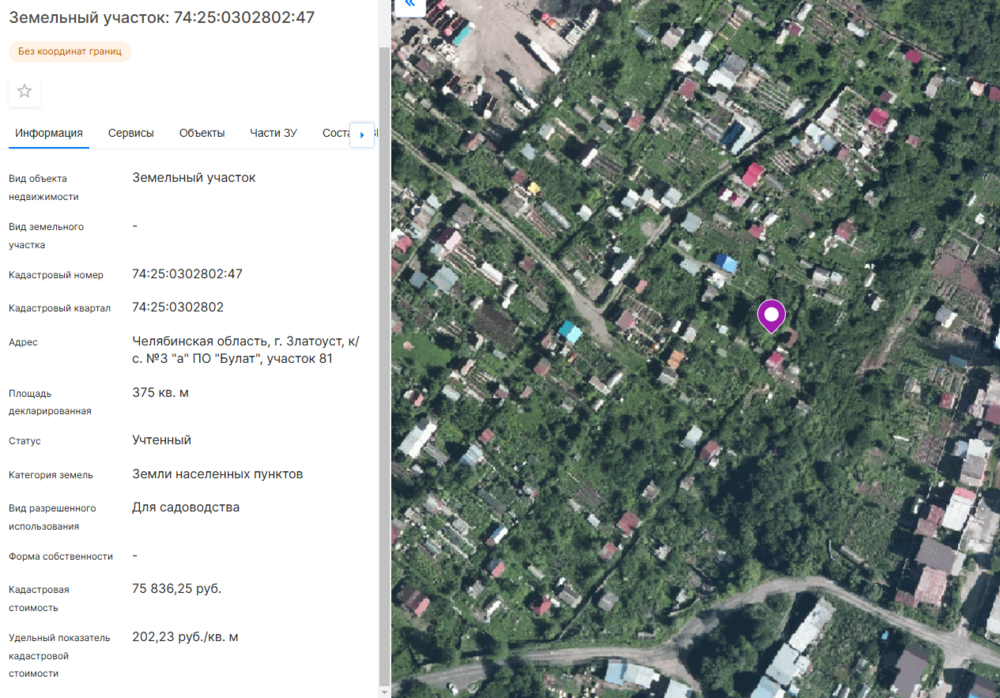Open cadastral quarter 74:25:0302802
Viewport: 1000px width, 698px height.
178,307
